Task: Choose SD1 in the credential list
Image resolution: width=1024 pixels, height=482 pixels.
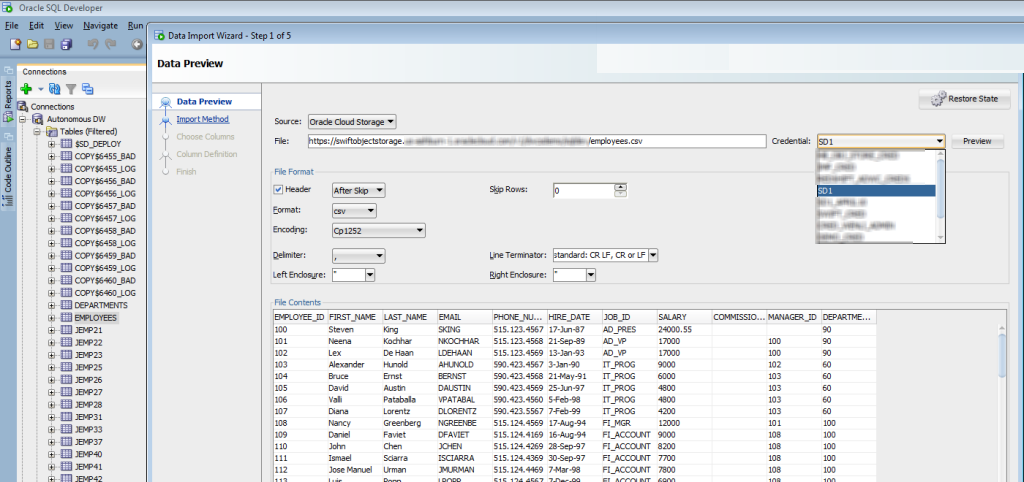Action: 876,191
